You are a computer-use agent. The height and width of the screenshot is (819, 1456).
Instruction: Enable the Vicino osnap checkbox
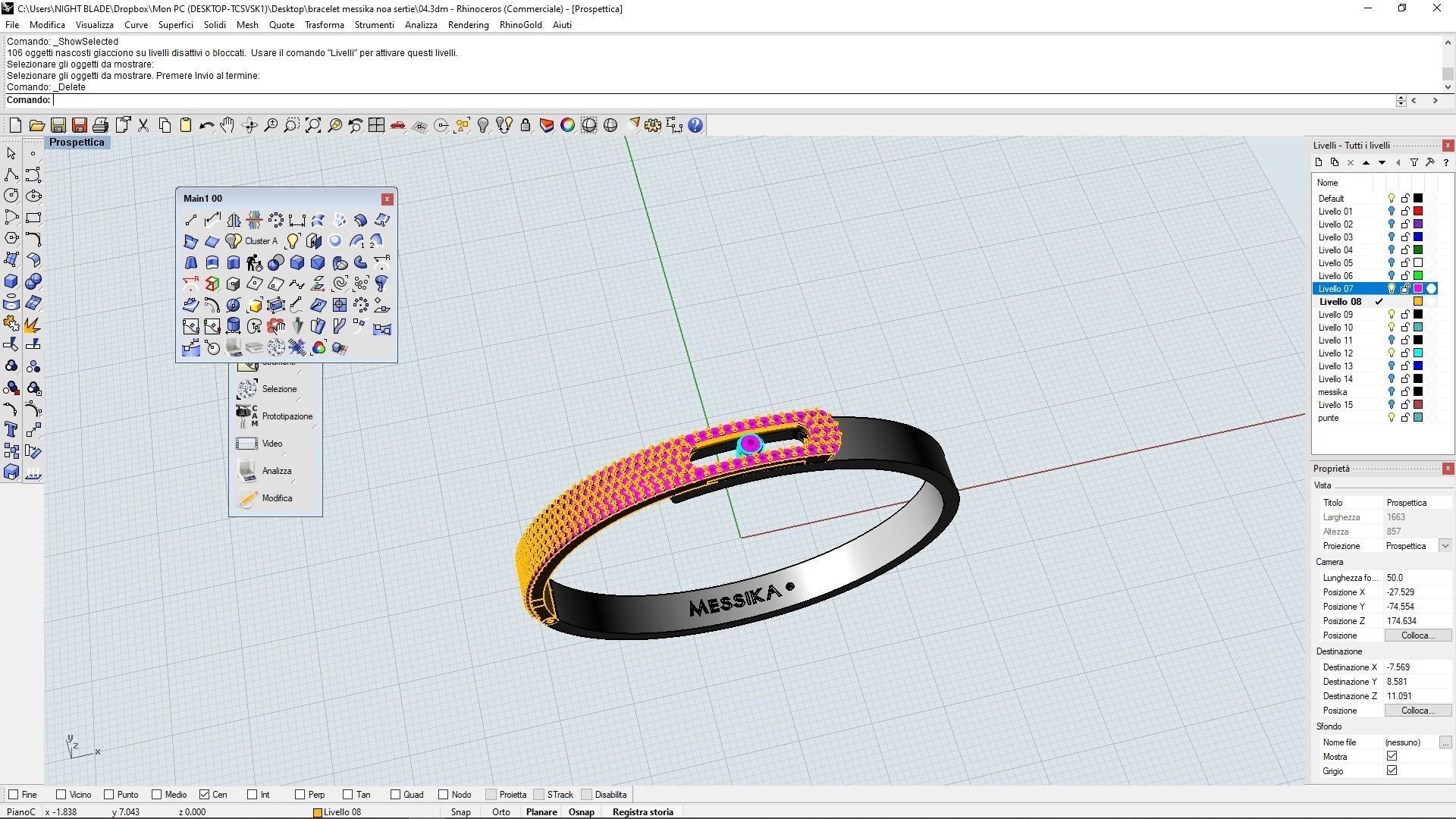coord(61,795)
